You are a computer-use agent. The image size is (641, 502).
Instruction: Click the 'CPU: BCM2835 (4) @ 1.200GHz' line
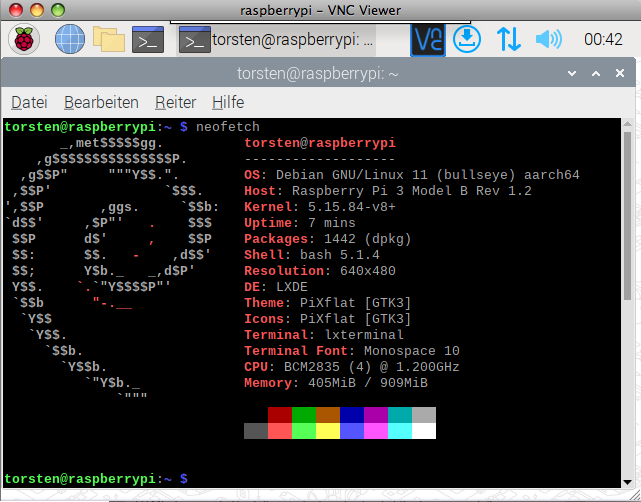tap(352, 367)
